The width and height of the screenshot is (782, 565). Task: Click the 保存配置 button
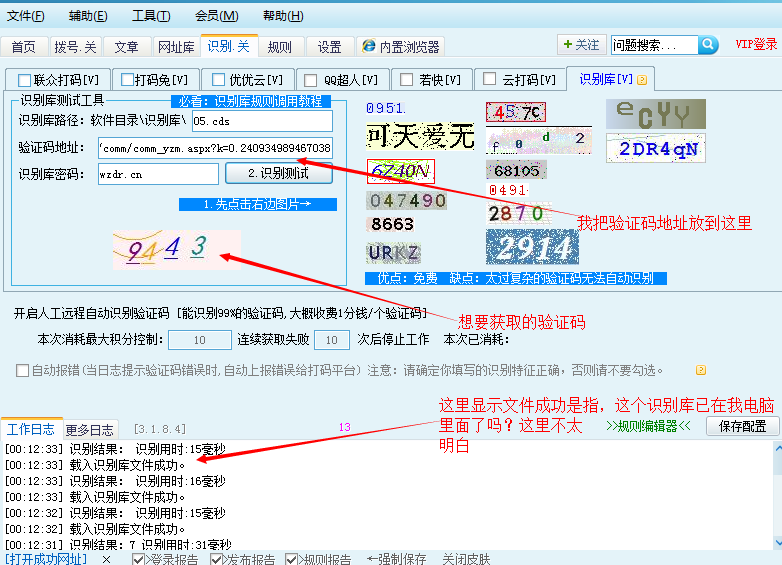click(742, 426)
